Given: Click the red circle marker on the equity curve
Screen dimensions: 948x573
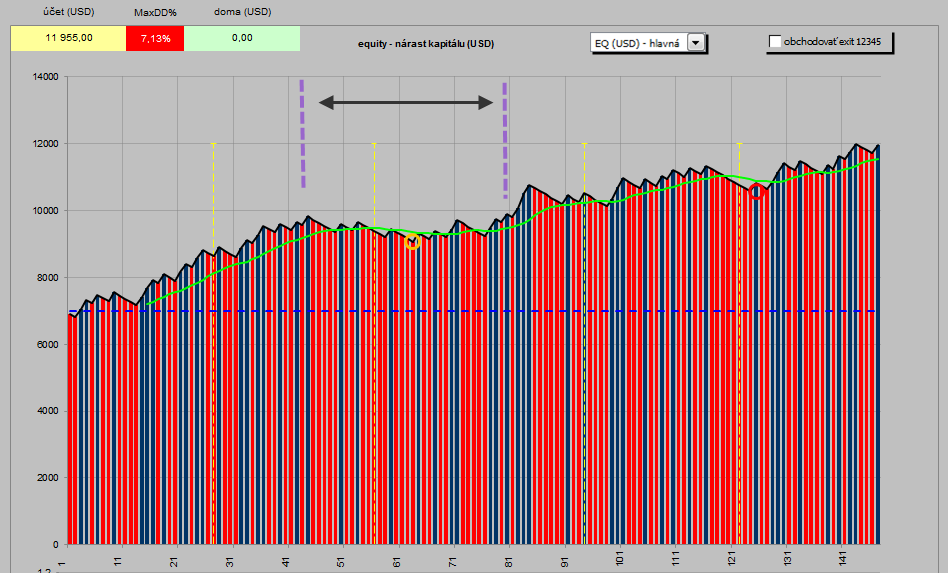Looking at the screenshot, I should point(756,192).
